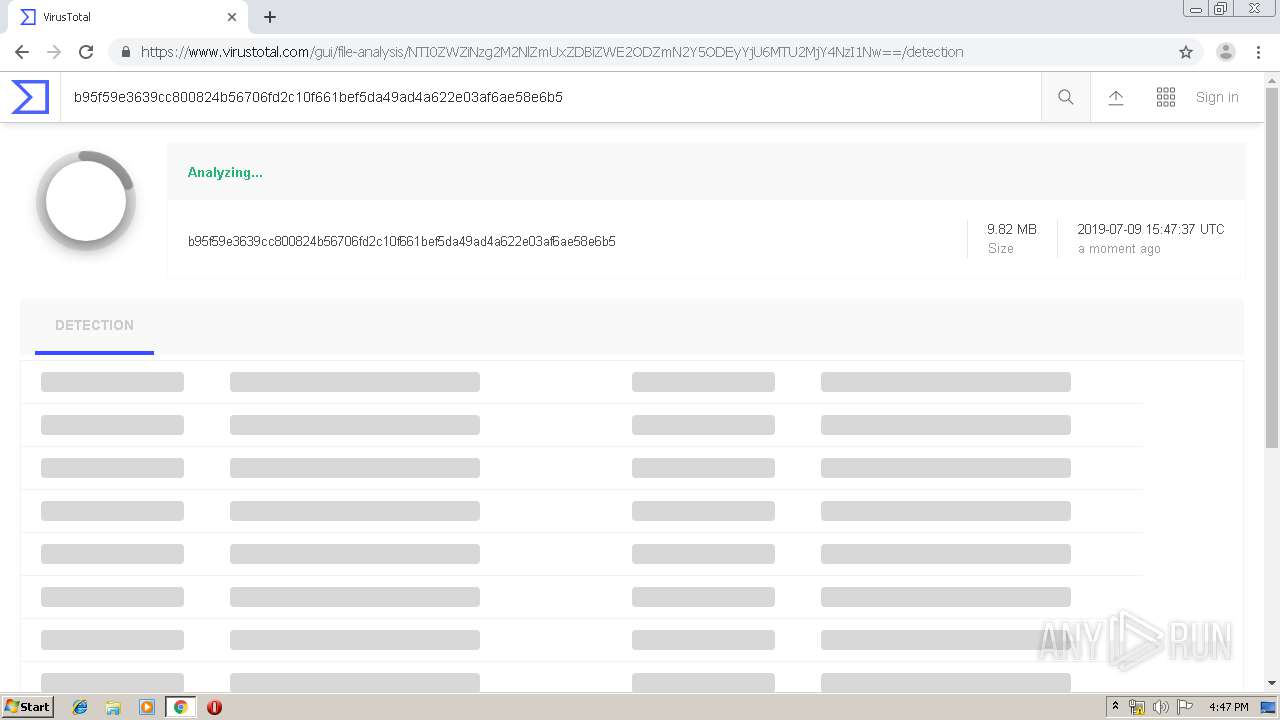
Task: Close the VirusTotal tab
Action: 232,17
